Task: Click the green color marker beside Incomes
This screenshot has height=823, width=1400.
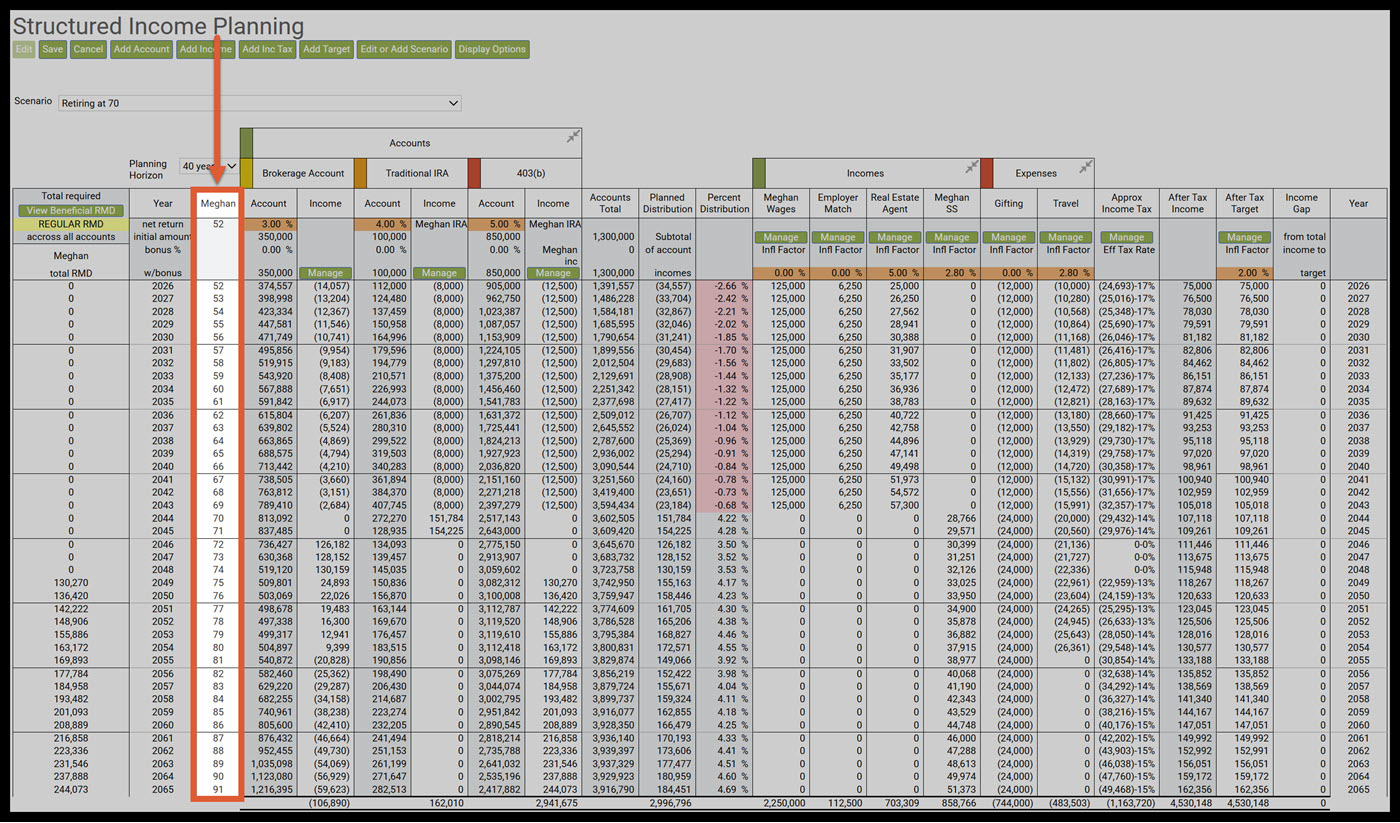Action: coord(759,173)
